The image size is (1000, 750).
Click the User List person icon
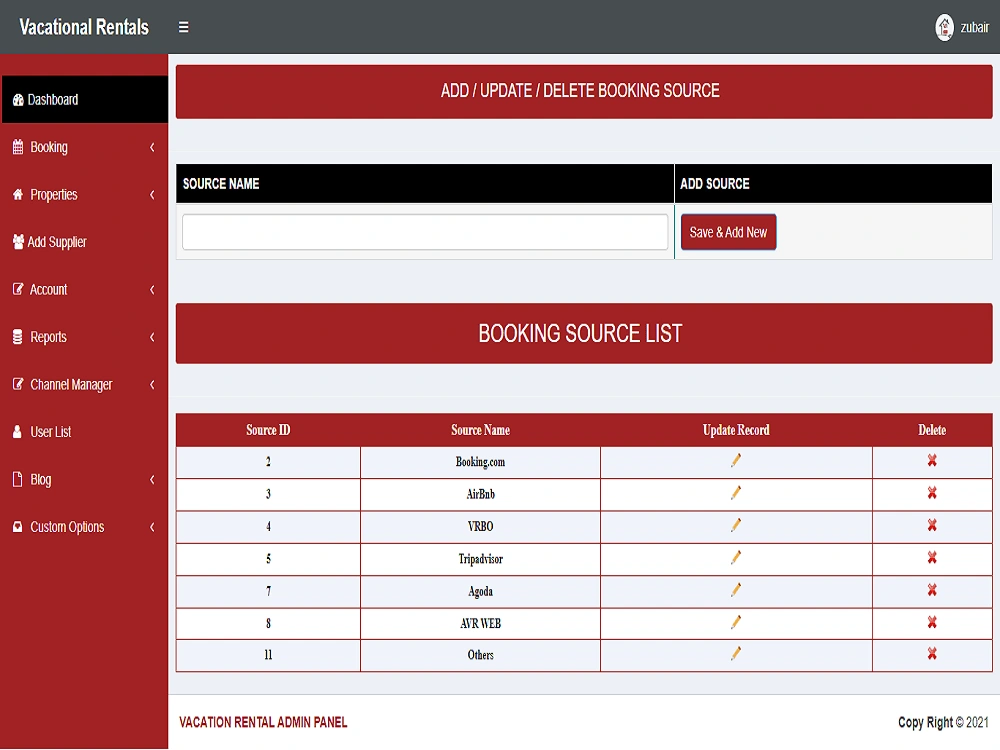(x=17, y=432)
